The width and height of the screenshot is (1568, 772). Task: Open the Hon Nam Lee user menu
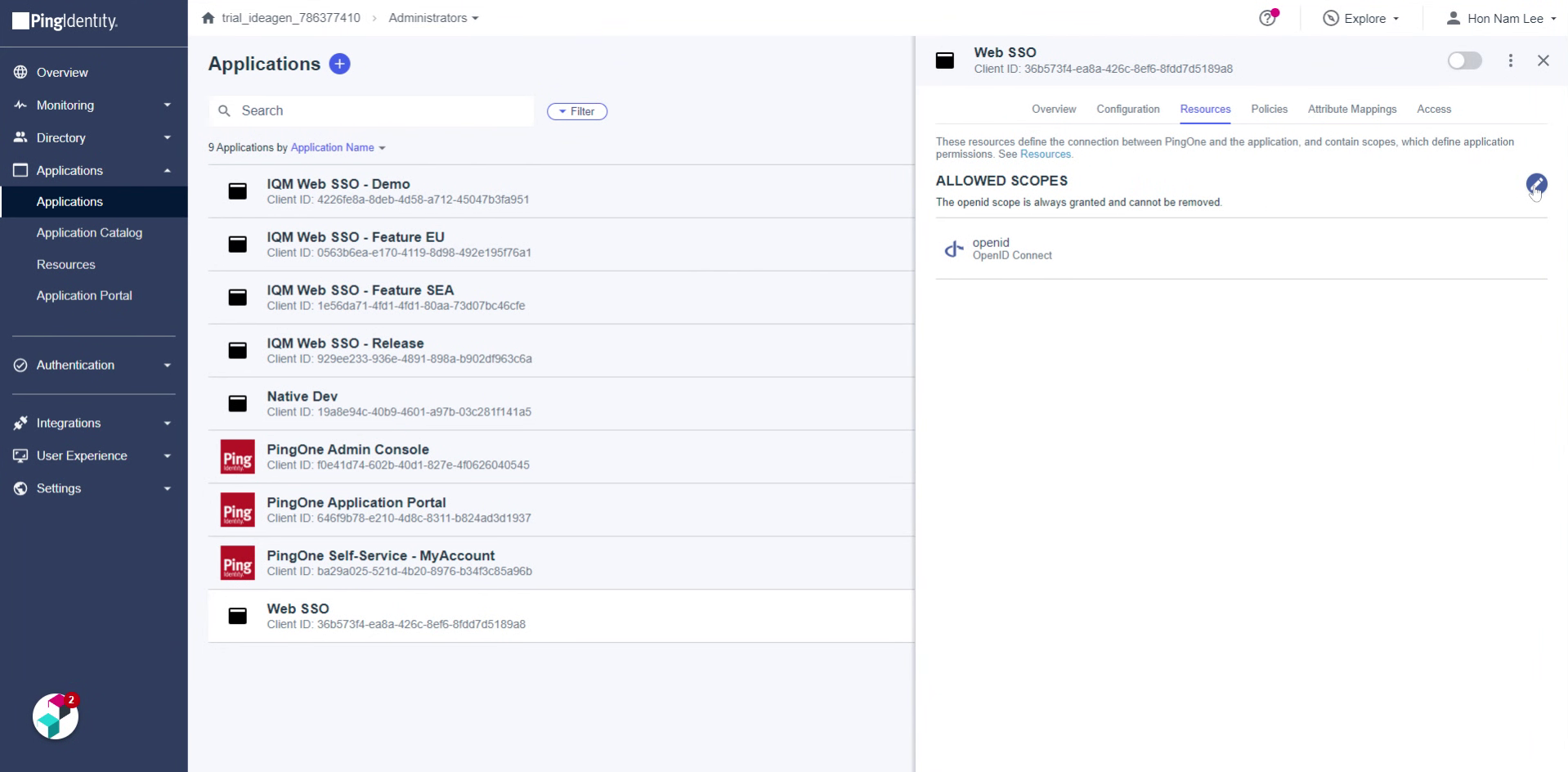pos(1501,18)
